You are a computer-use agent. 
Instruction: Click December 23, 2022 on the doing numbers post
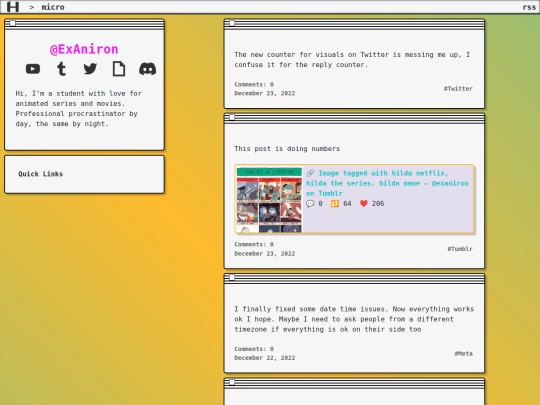tap(264, 253)
